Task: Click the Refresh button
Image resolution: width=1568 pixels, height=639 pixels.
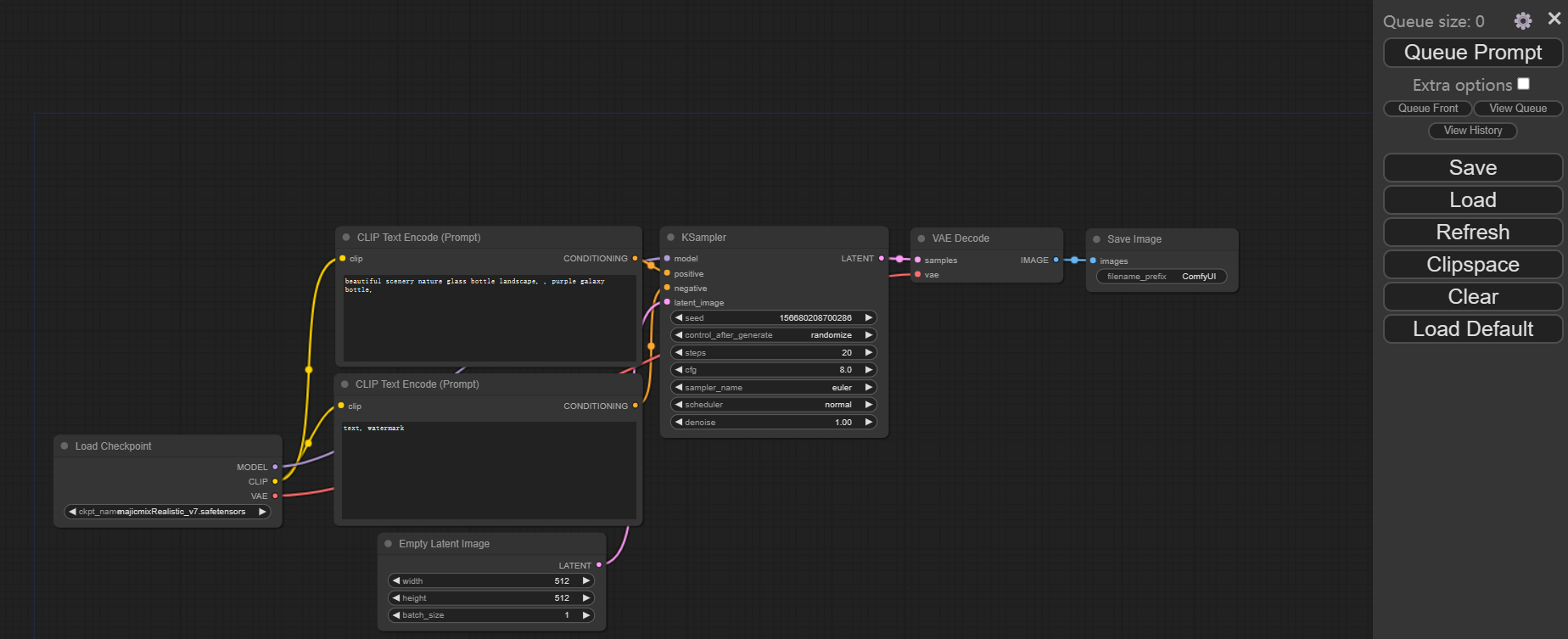Action: [1473, 233]
